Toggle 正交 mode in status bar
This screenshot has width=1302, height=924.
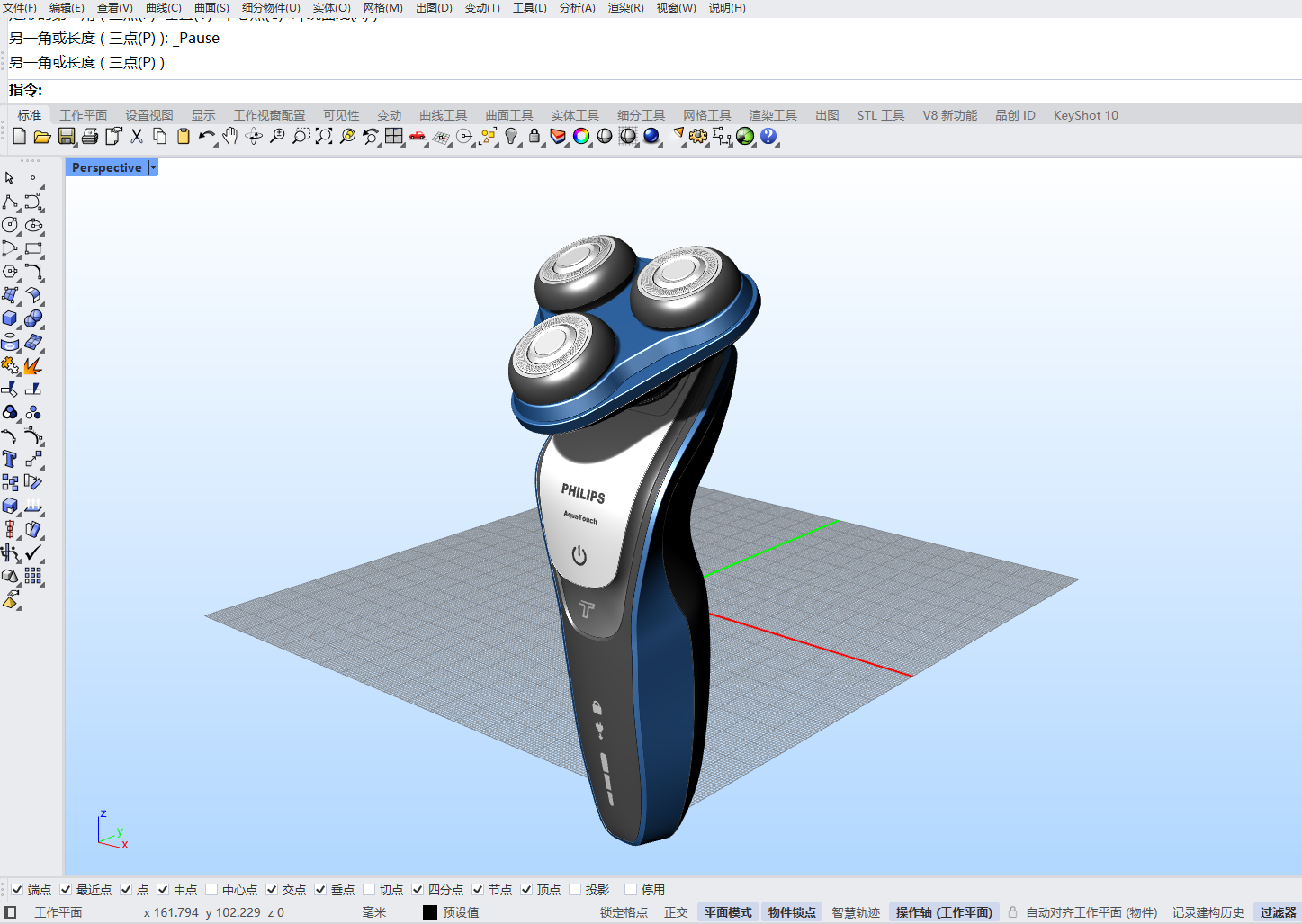[x=676, y=912]
